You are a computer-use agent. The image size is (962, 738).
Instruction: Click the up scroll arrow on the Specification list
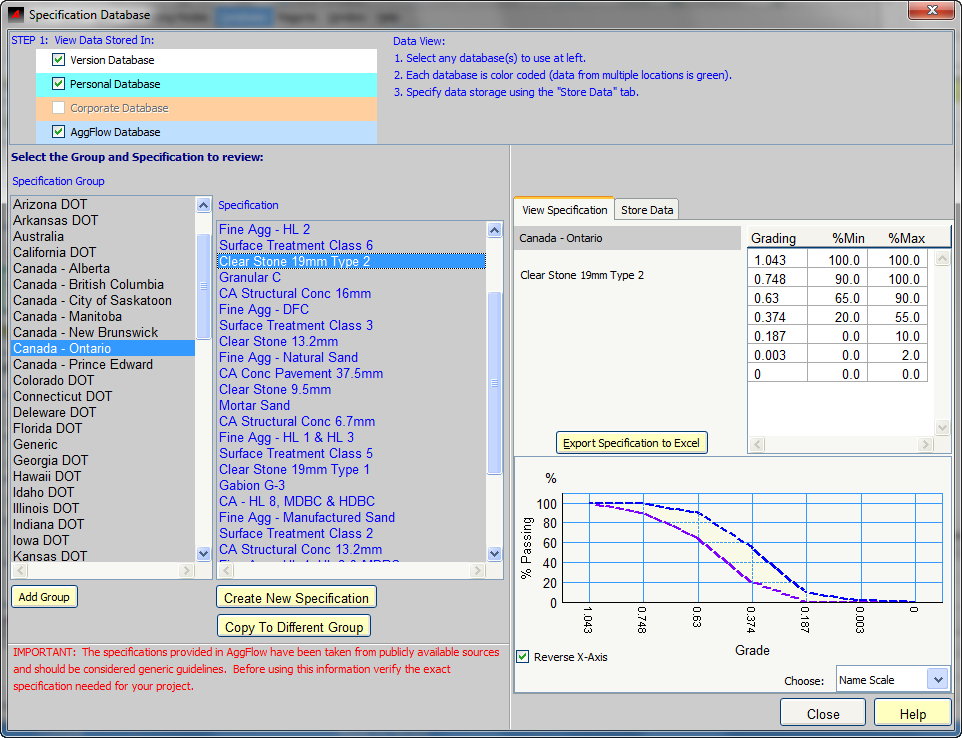494,228
